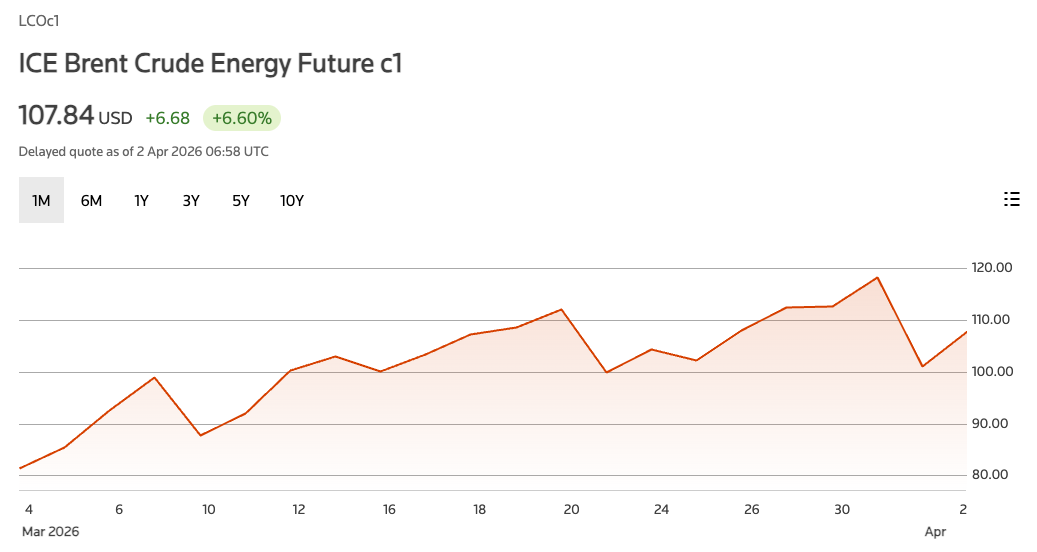
Task: Click the chart's highest peak near 120
Action: coord(877,278)
